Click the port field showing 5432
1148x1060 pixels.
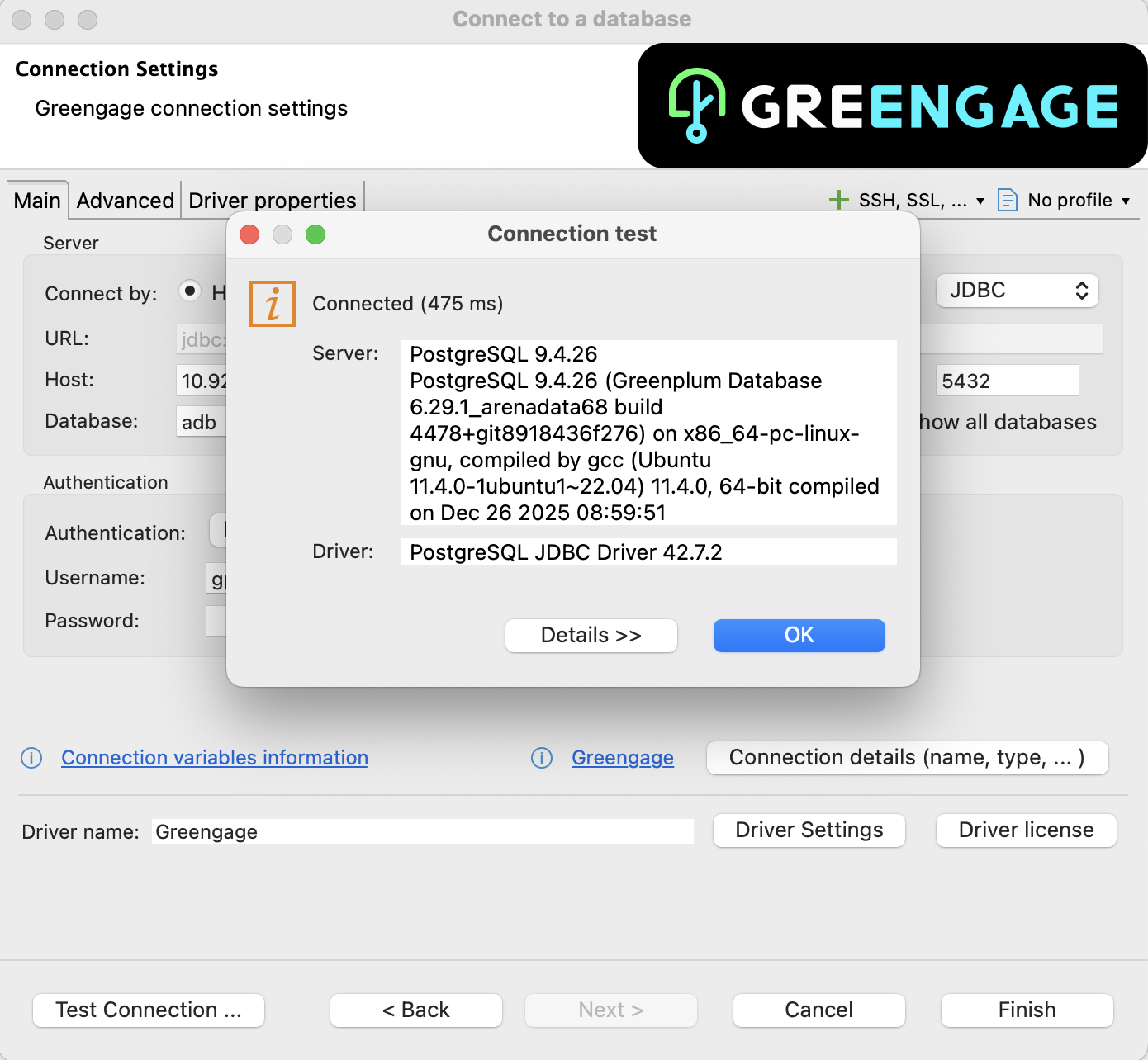click(x=1006, y=381)
